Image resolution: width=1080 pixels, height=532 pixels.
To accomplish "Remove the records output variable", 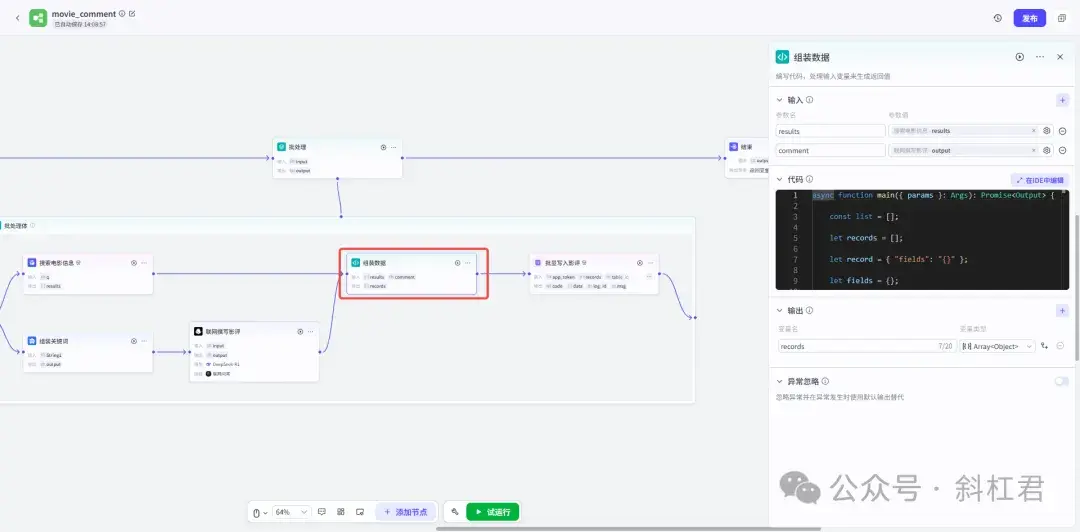I will tap(1061, 346).
